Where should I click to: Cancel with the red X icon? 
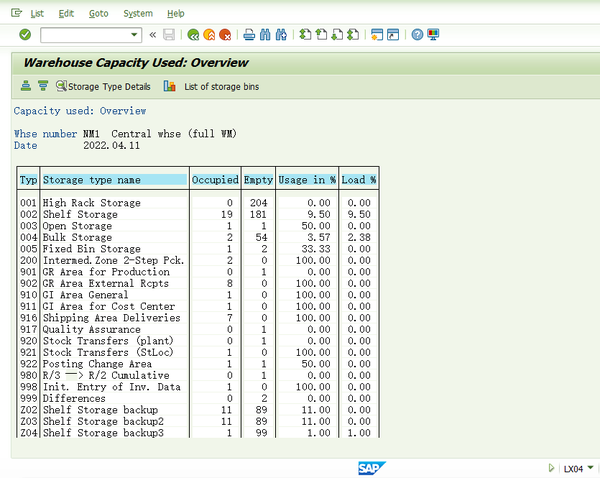[x=225, y=35]
